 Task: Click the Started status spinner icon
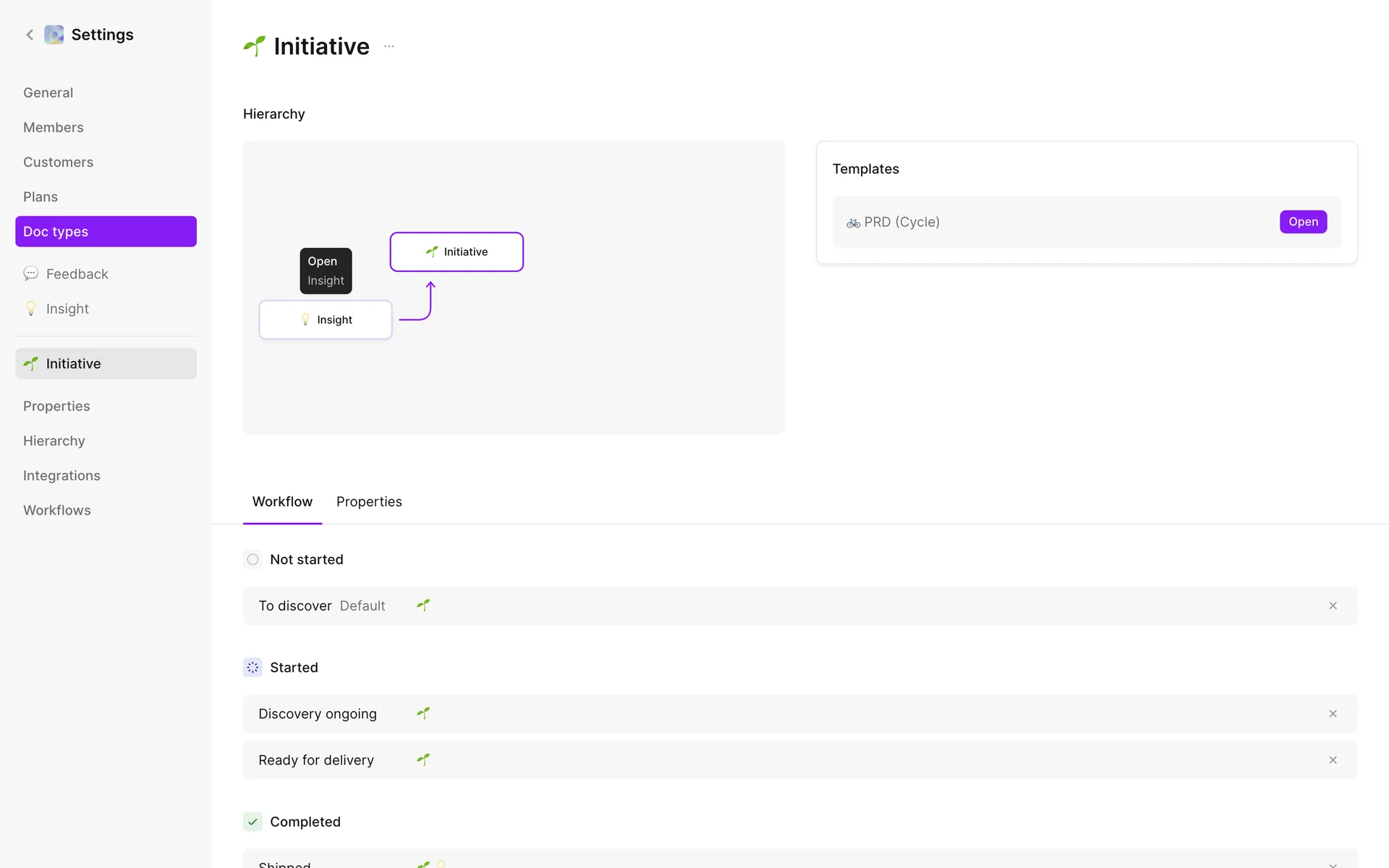252,668
